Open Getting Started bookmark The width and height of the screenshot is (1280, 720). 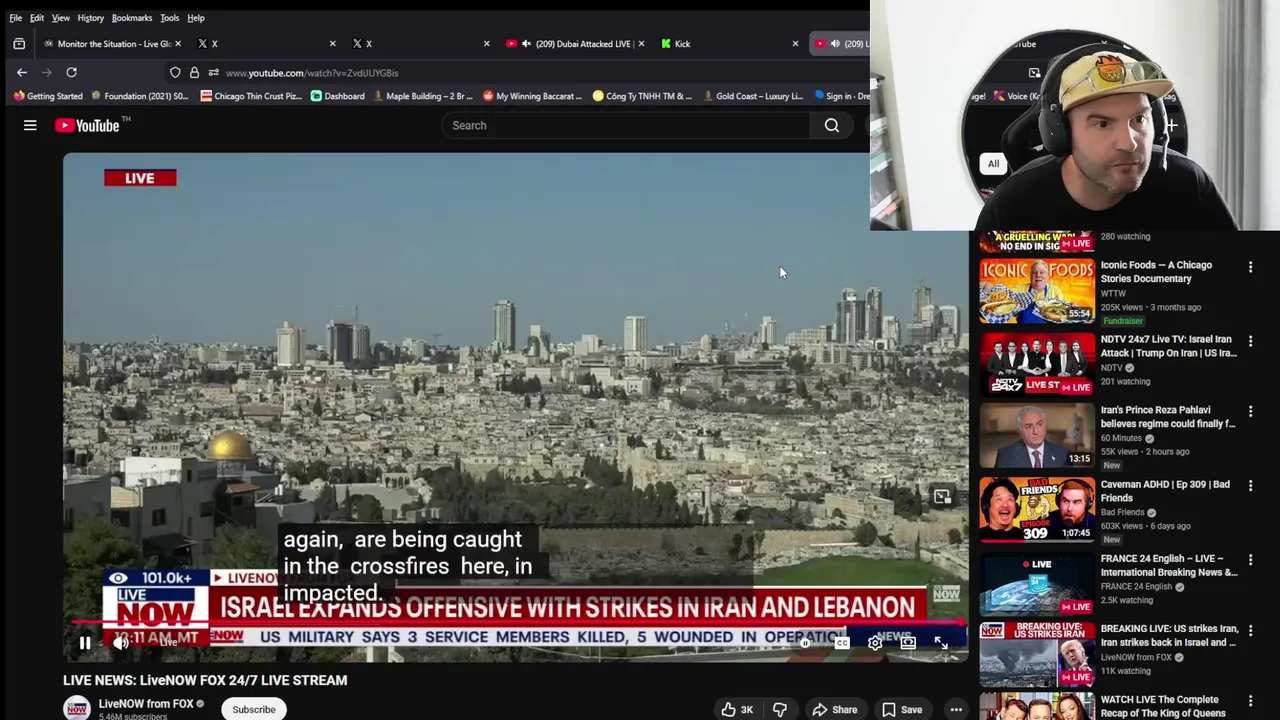pyautogui.click(x=48, y=96)
